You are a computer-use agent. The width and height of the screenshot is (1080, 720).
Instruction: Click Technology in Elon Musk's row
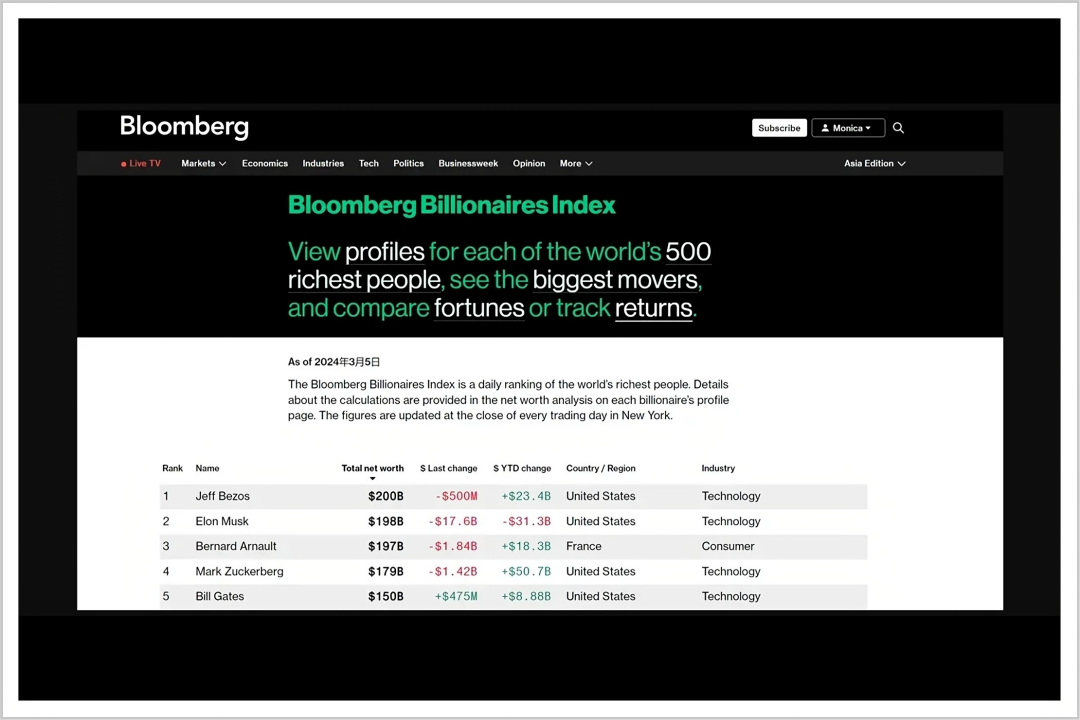[731, 522]
